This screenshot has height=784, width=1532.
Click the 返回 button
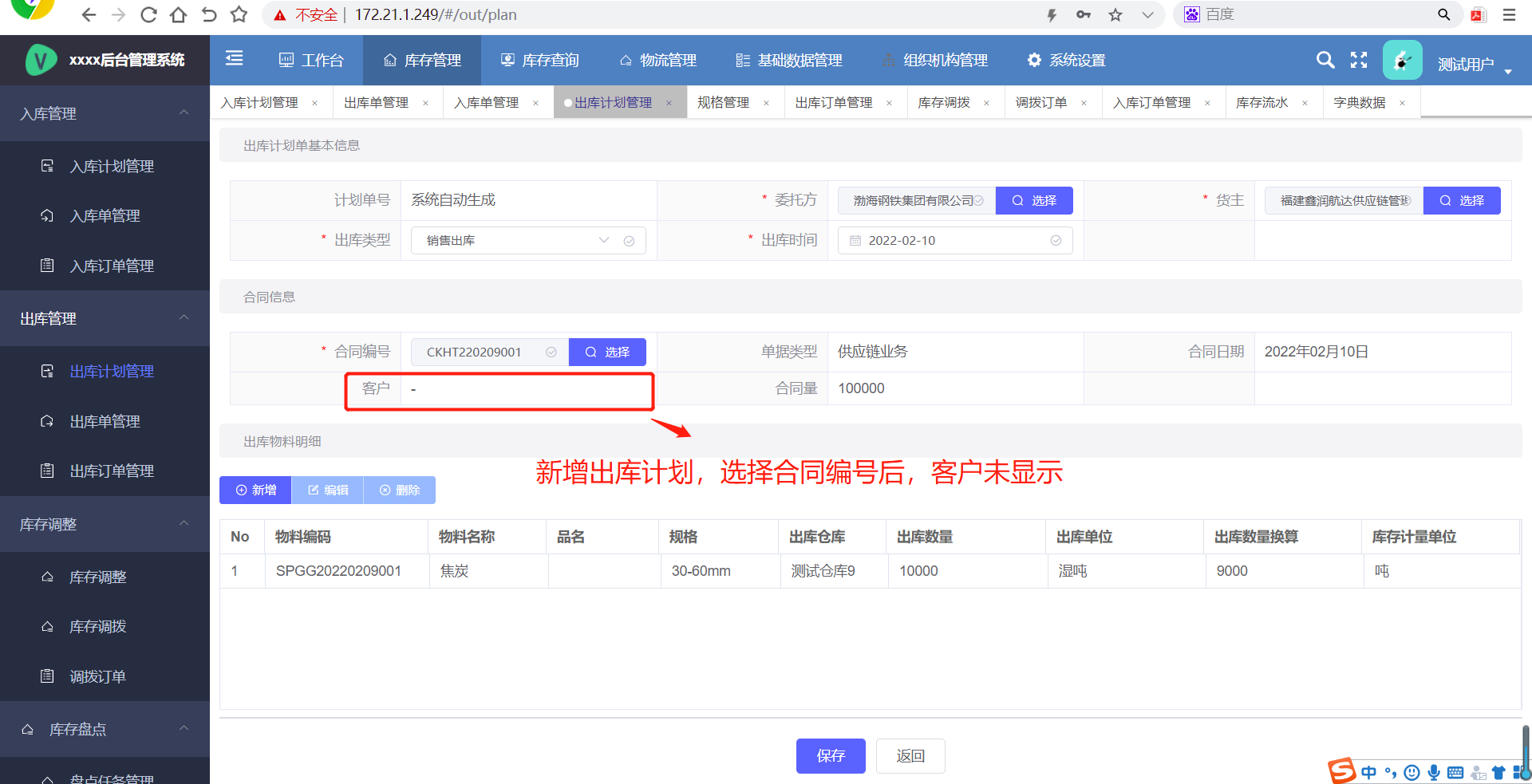(x=910, y=756)
